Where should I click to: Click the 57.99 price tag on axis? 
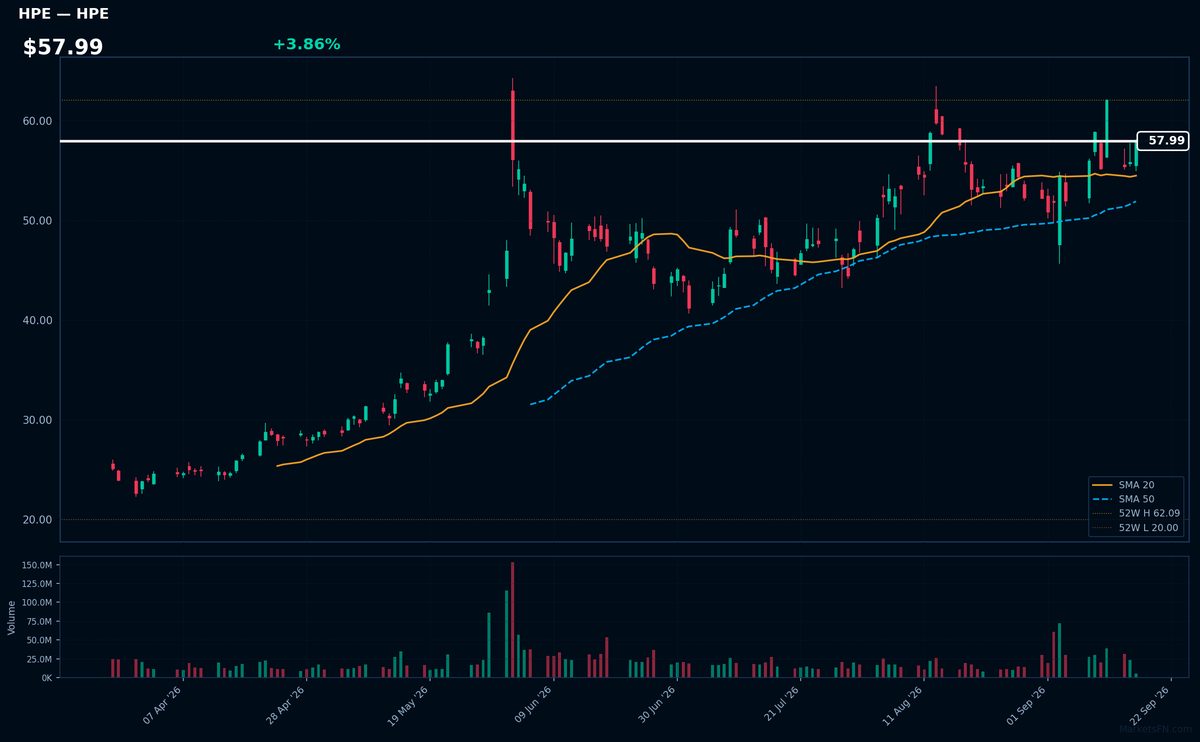tap(1163, 141)
